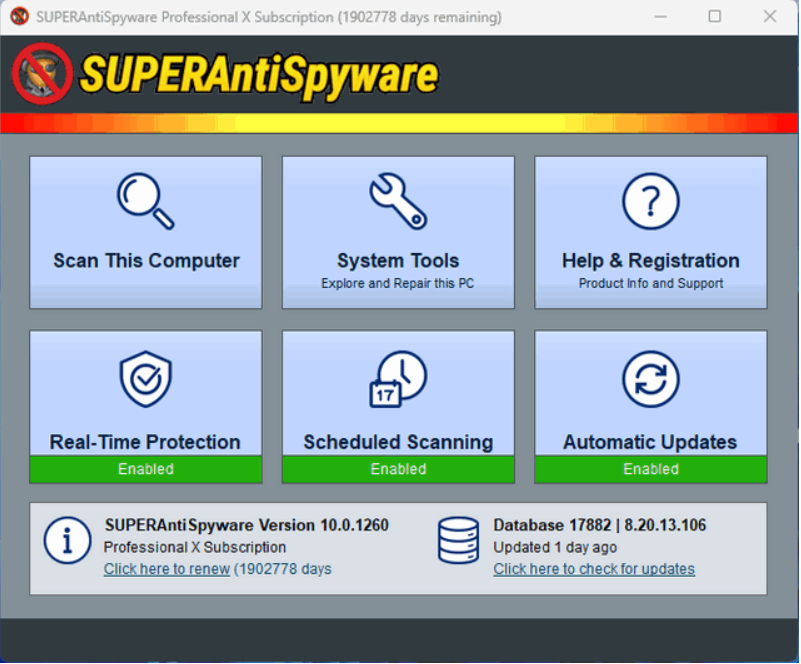Click 'Product Info and Support' subtitle

(650, 283)
